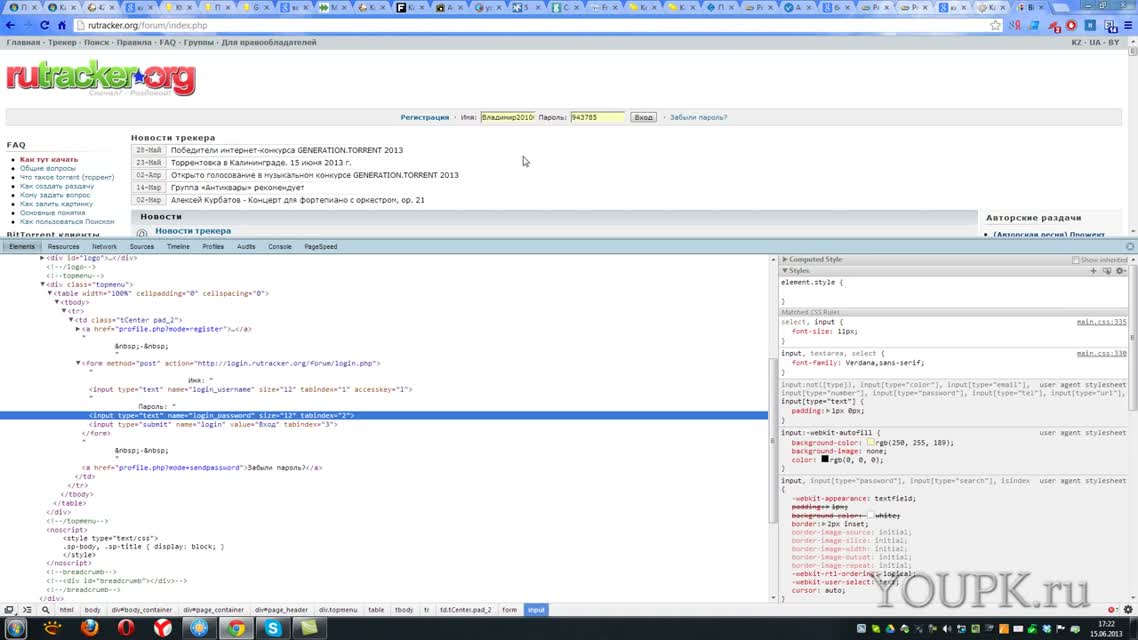Open the Timeline tab
Image resolution: width=1138 pixels, height=640 pixels.
point(178,247)
